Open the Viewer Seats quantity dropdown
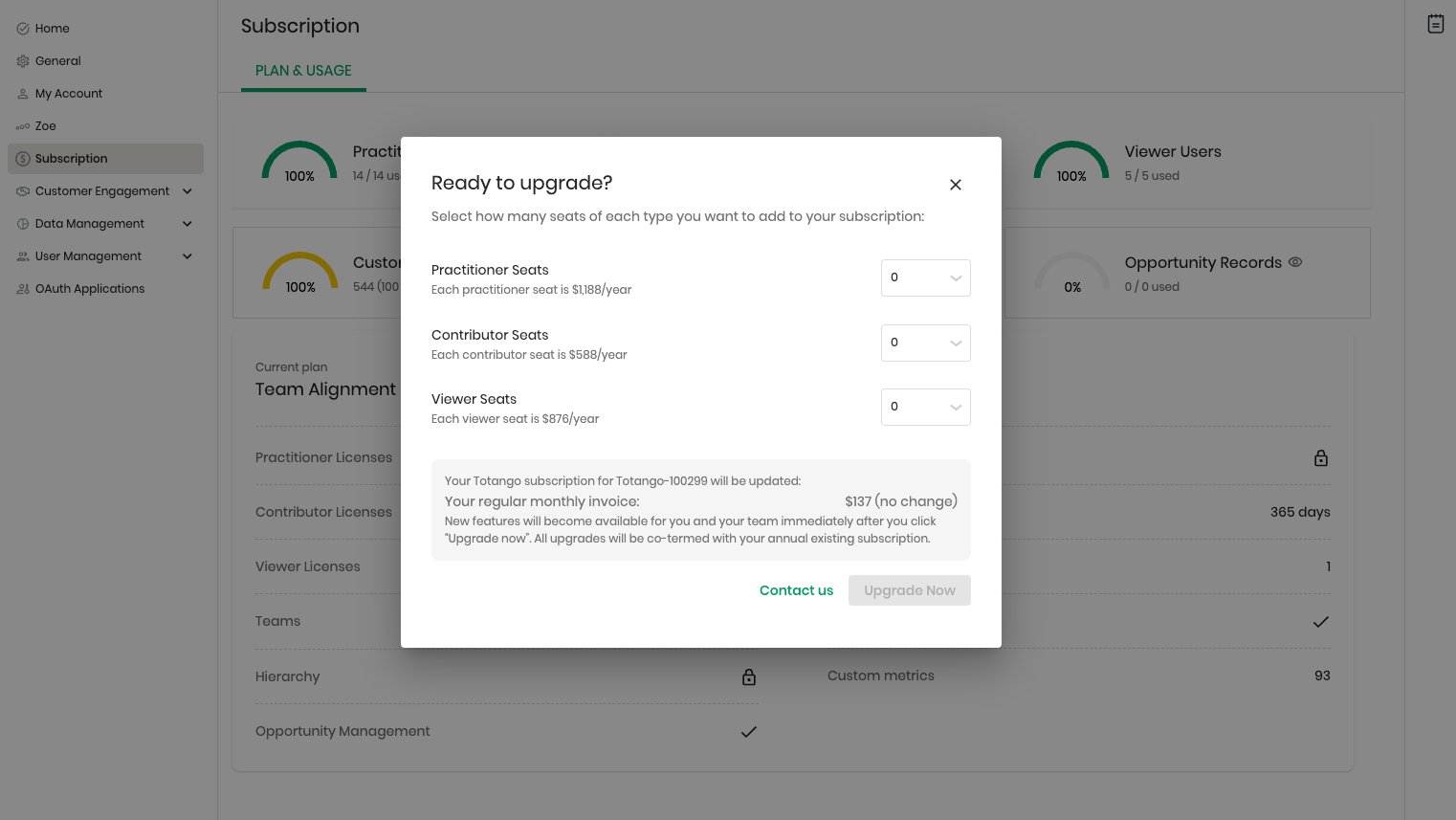This screenshot has width=1456, height=820. (925, 407)
